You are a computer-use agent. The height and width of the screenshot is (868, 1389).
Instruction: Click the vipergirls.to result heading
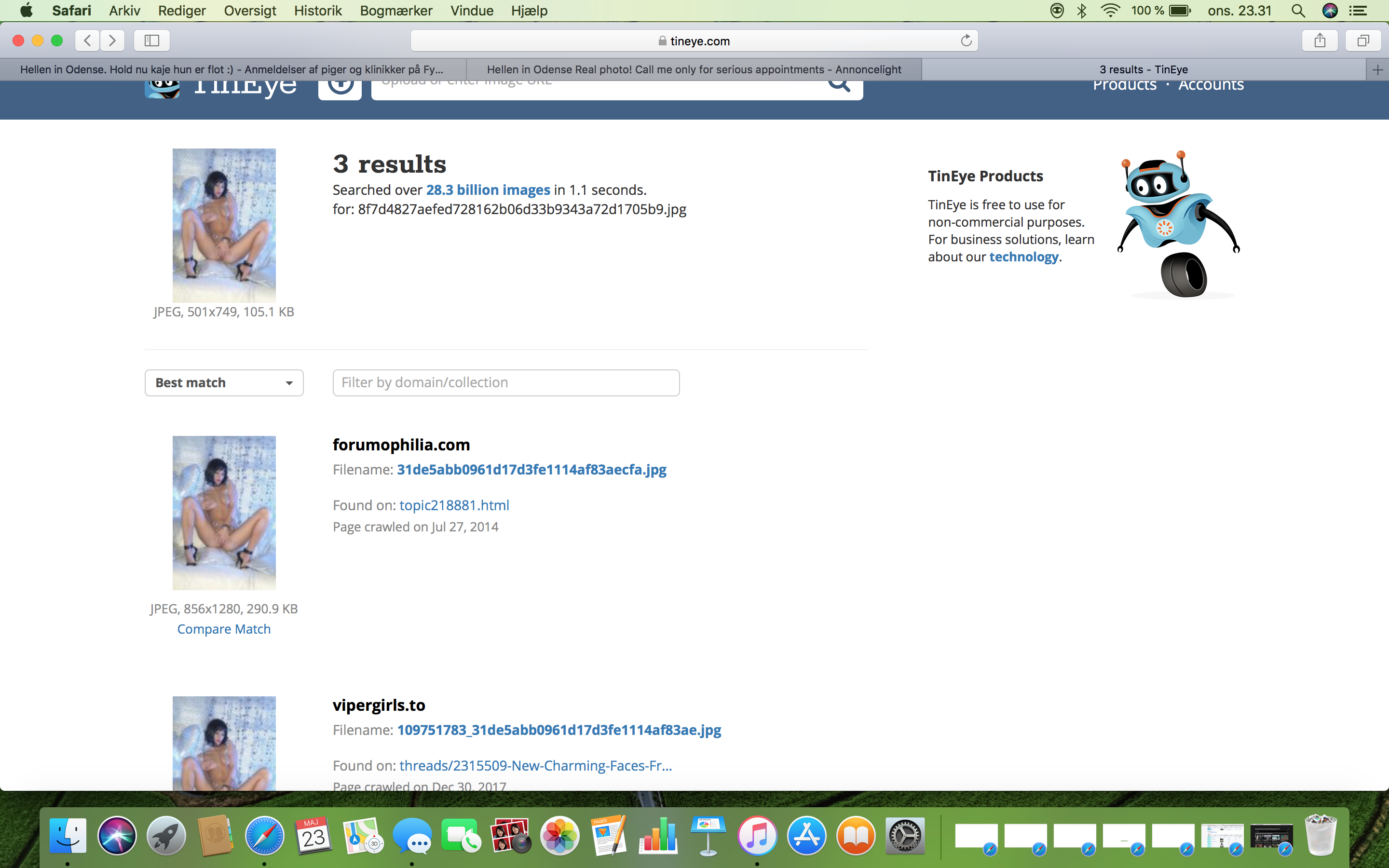point(379,705)
